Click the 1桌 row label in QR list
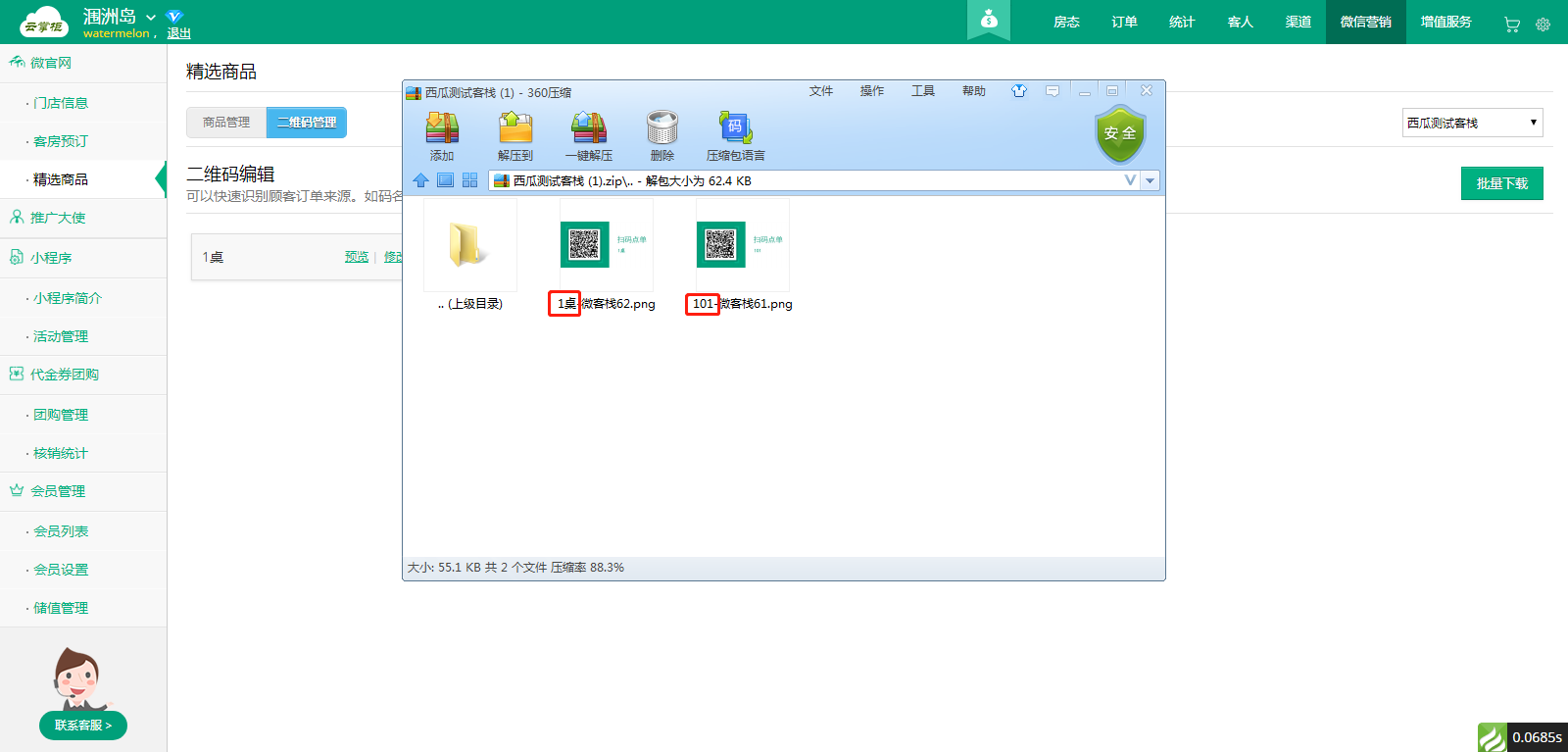Viewport: 1568px width, 752px height. (x=213, y=257)
